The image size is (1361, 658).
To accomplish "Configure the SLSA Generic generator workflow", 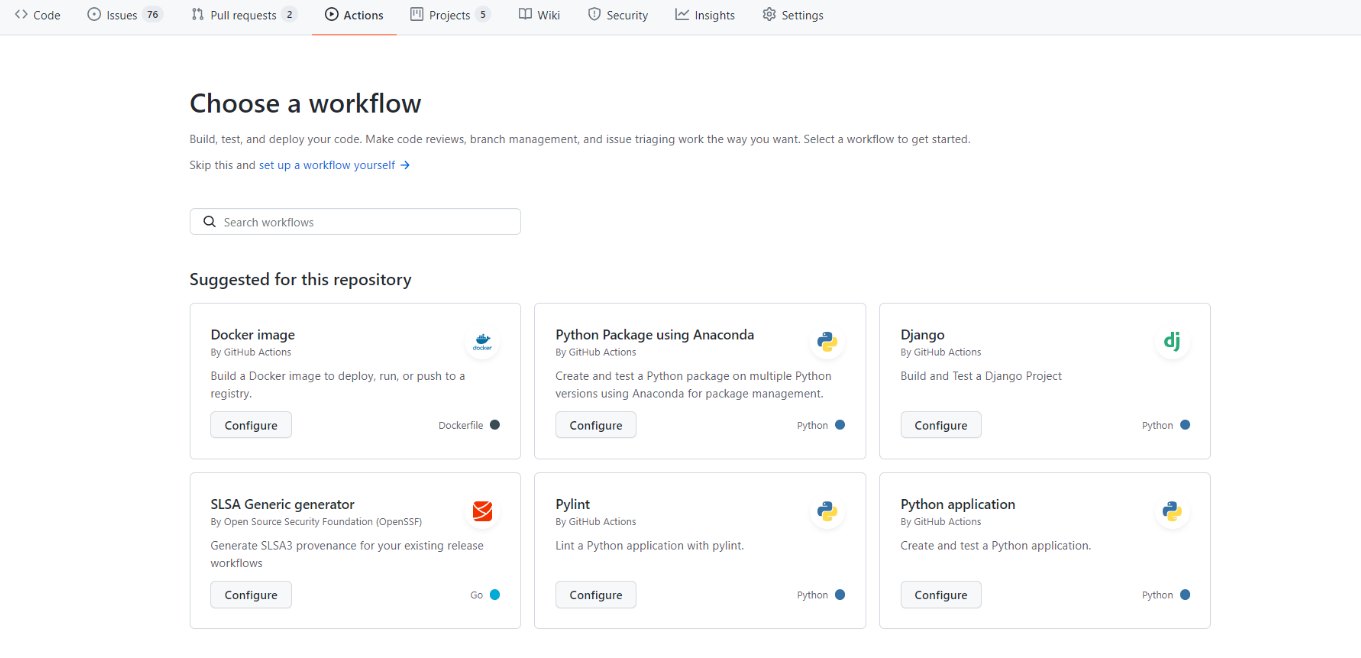I will pyautogui.click(x=251, y=595).
